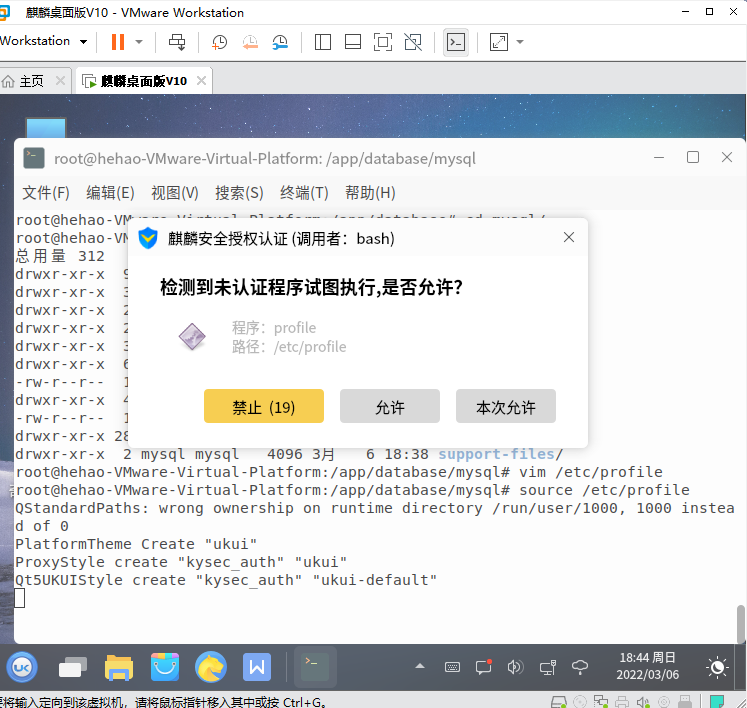
Task: Open the snapshot manager
Action: point(280,42)
